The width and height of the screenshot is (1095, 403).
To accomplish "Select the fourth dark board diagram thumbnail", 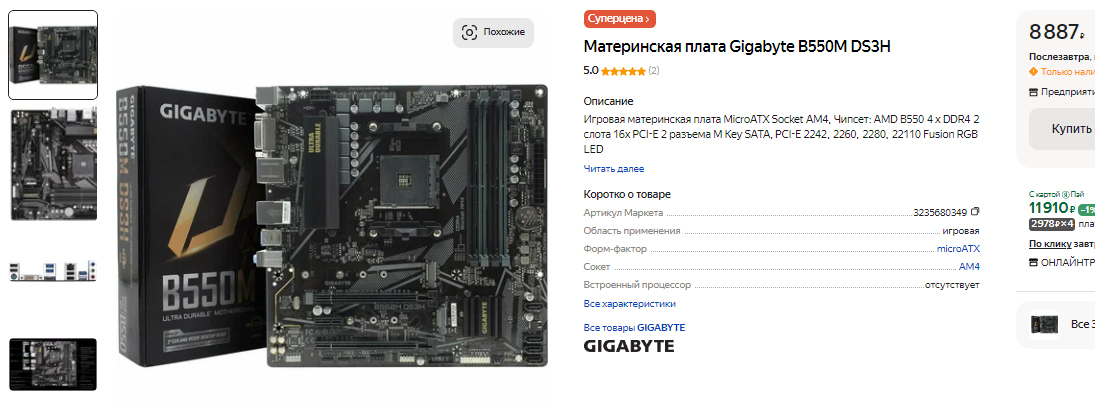I will tap(53, 365).
